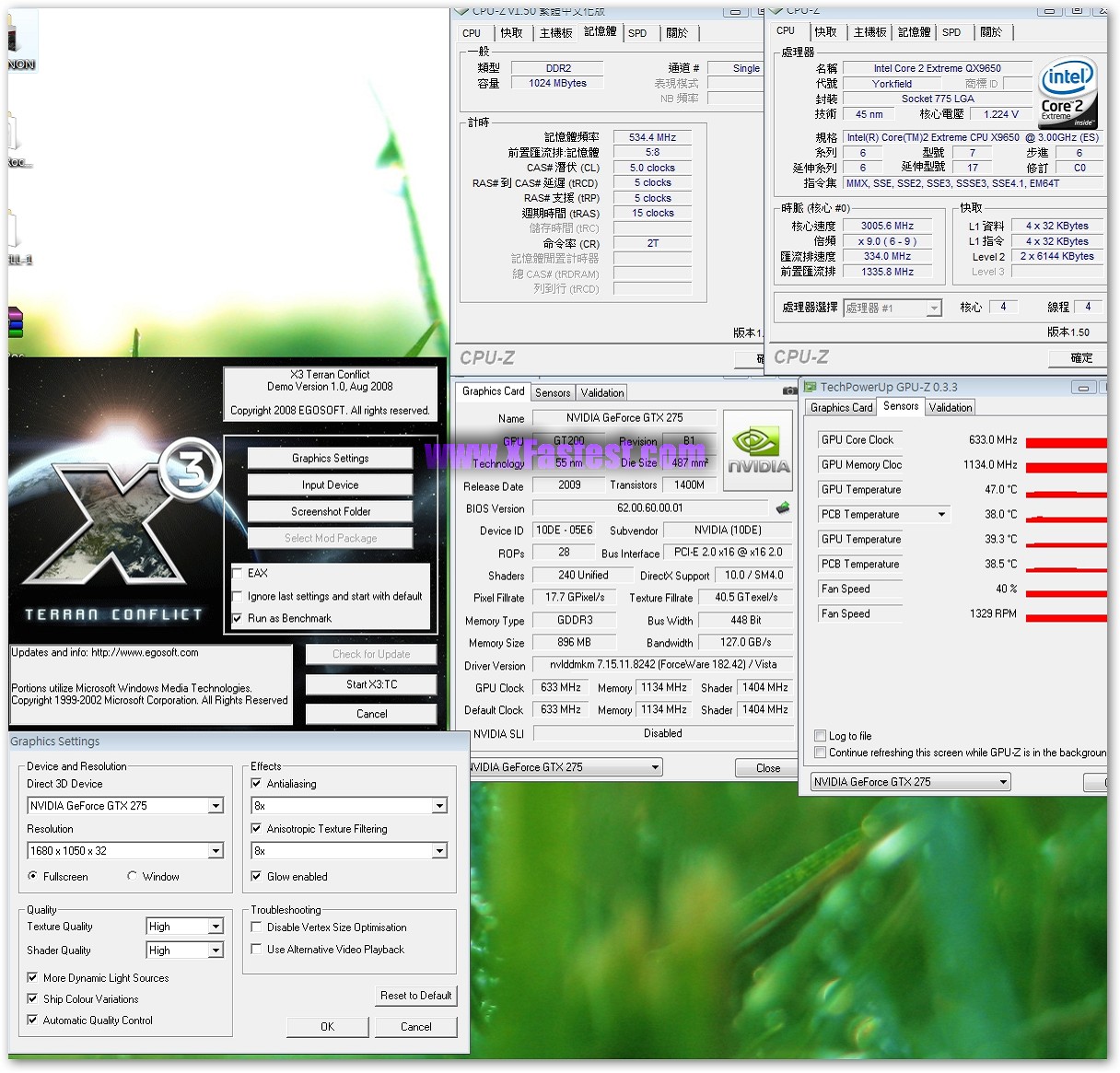1120x1073 pixels.
Task: Click the GPU-Z screenshot camera icon
Action: [789, 391]
